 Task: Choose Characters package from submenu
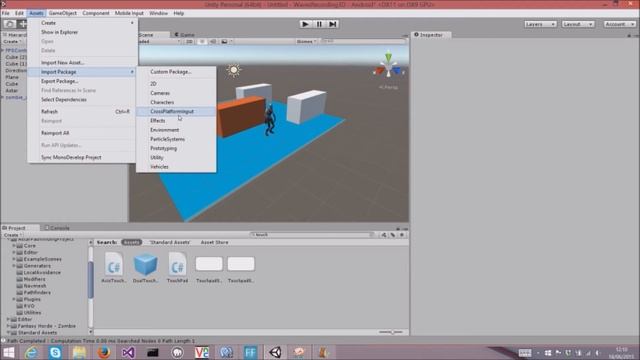point(176,102)
